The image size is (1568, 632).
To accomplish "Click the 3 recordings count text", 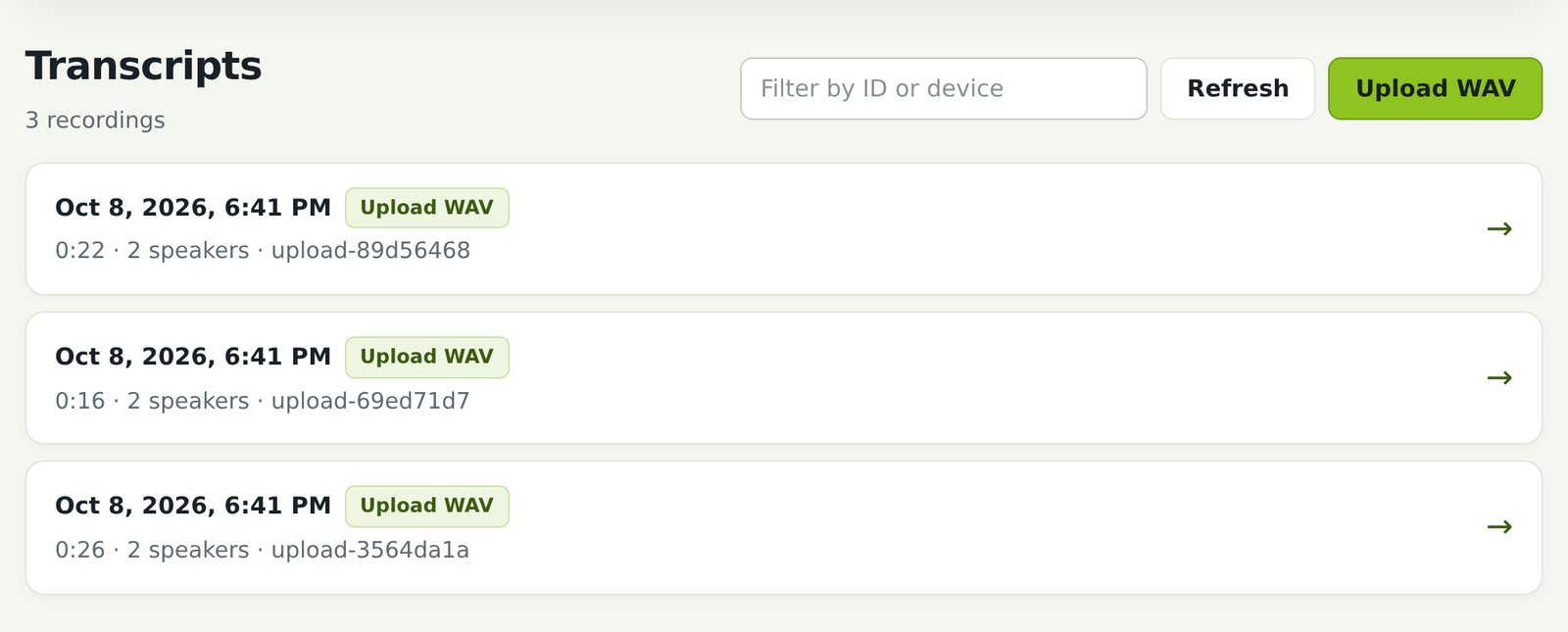I will (x=95, y=120).
